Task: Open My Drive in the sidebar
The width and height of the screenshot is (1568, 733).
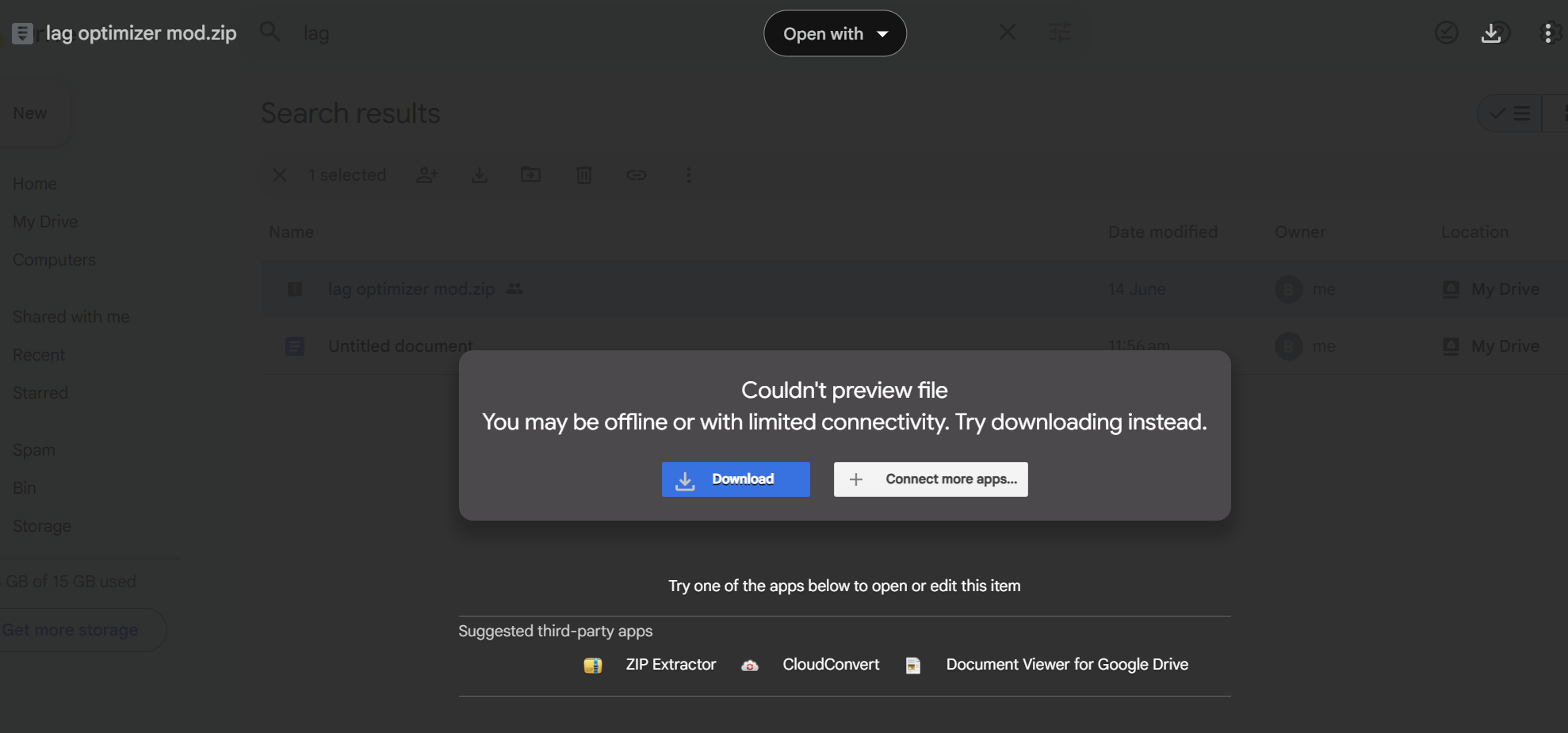Action: point(45,222)
